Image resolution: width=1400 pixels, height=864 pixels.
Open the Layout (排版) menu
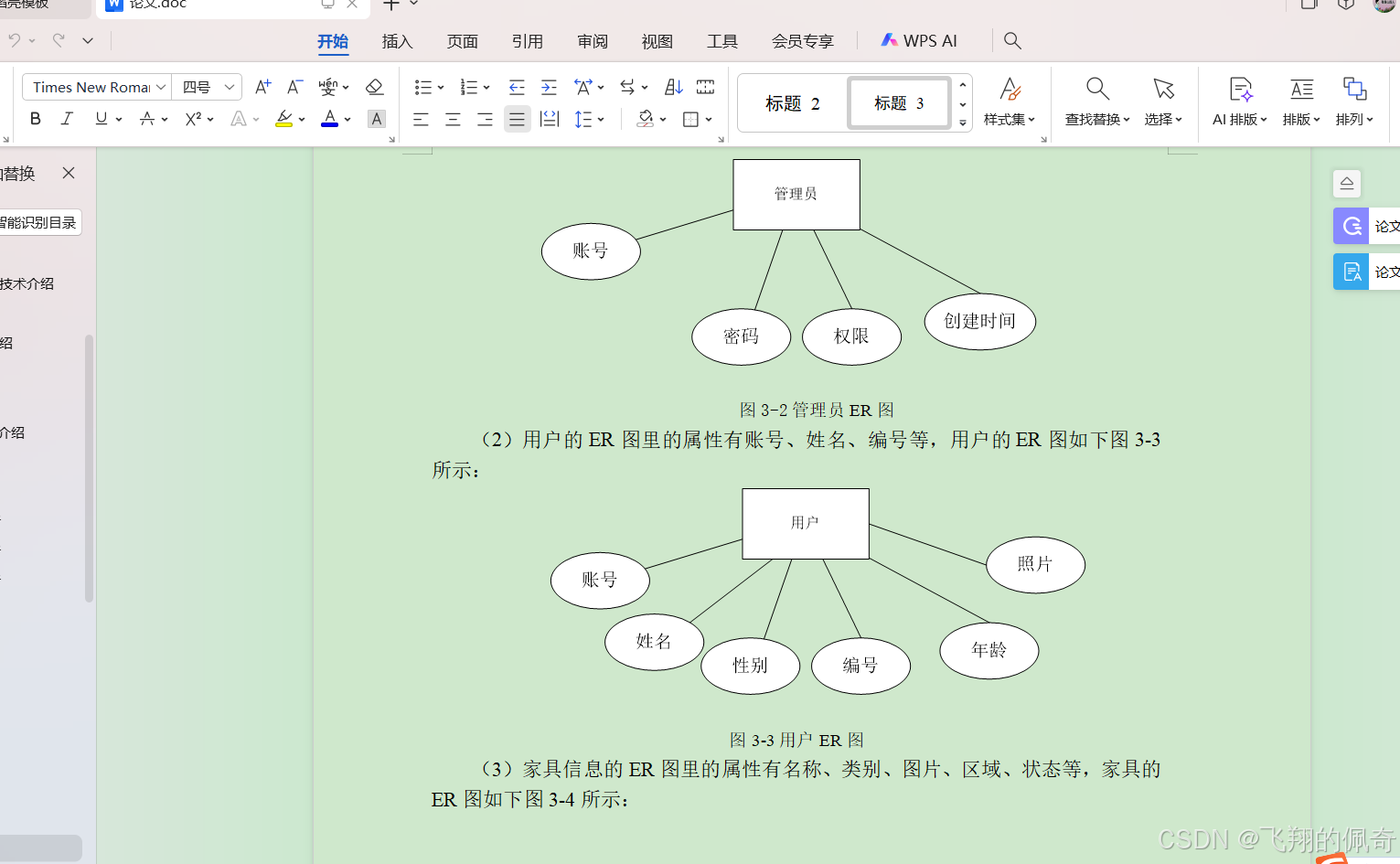(1301, 101)
